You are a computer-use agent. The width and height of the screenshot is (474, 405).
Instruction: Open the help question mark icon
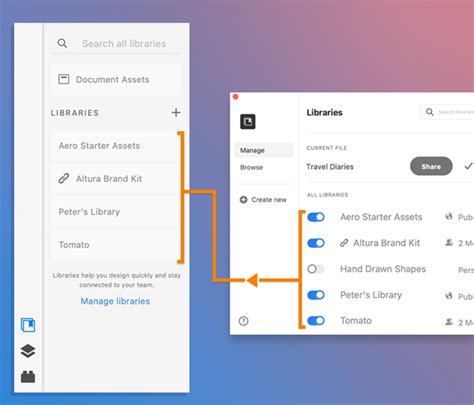click(x=243, y=321)
